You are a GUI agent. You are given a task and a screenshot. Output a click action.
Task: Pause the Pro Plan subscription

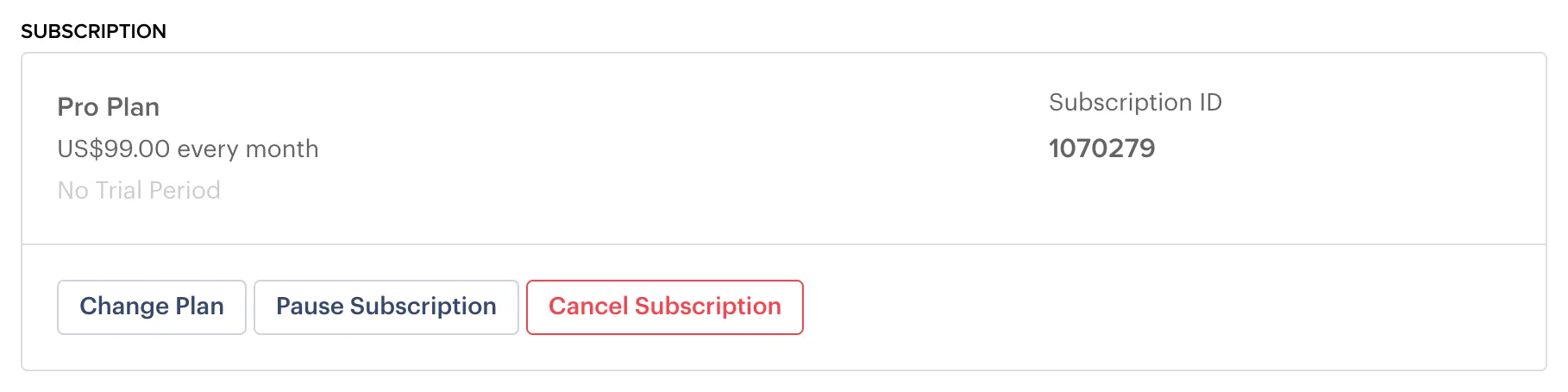click(386, 307)
